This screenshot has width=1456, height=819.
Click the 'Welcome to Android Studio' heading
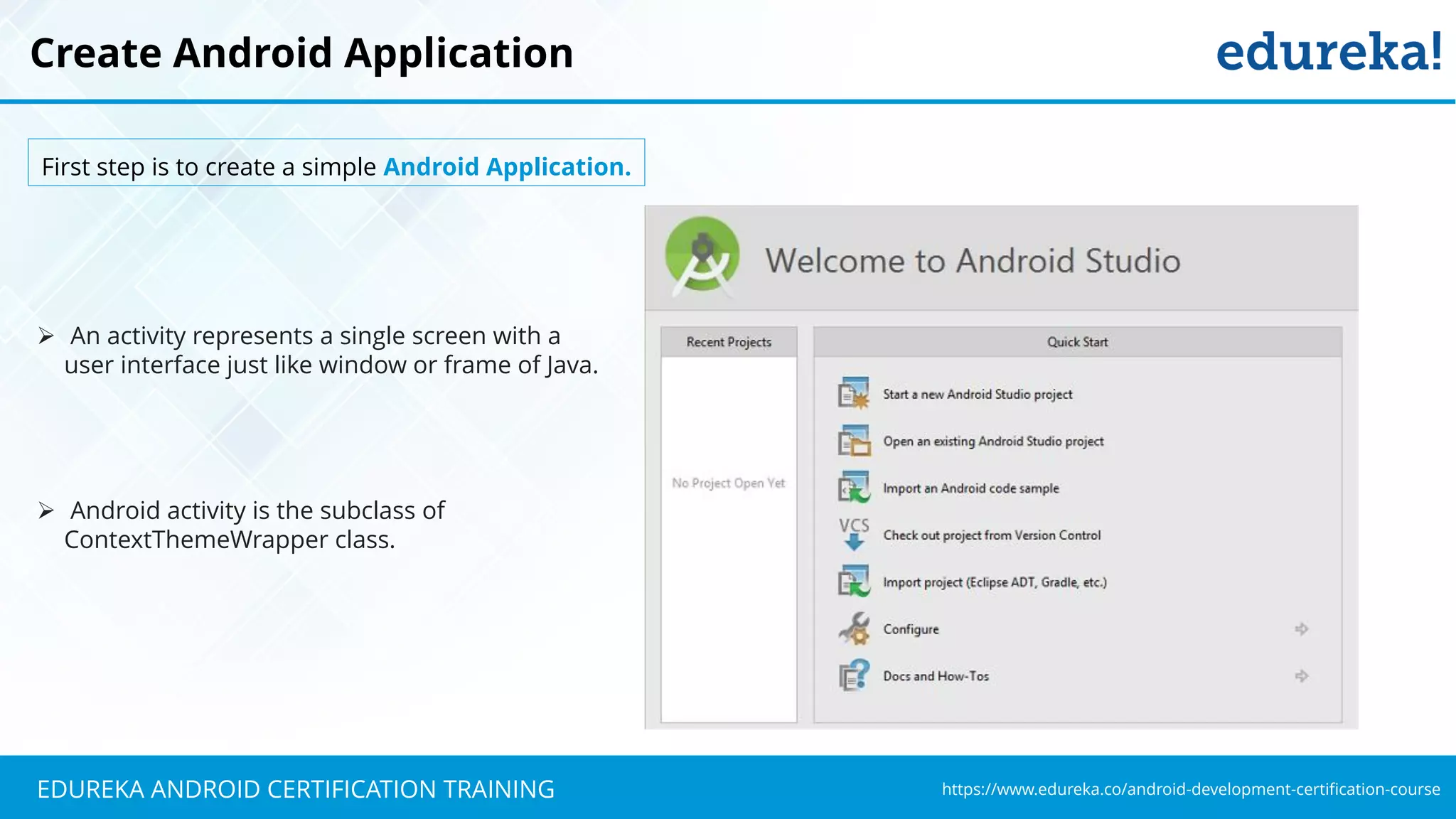973,260
